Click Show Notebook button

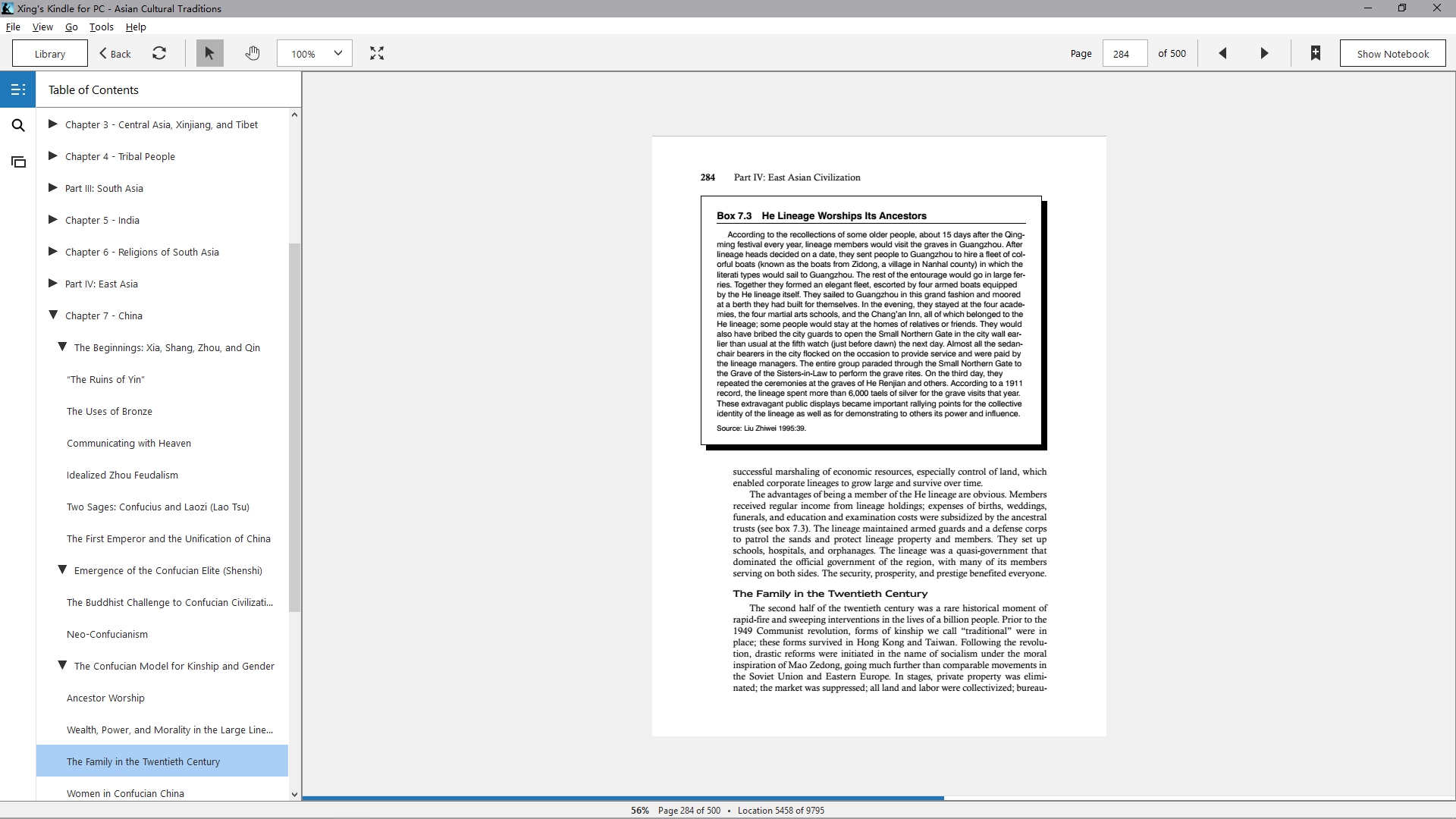click(1392, 53)
